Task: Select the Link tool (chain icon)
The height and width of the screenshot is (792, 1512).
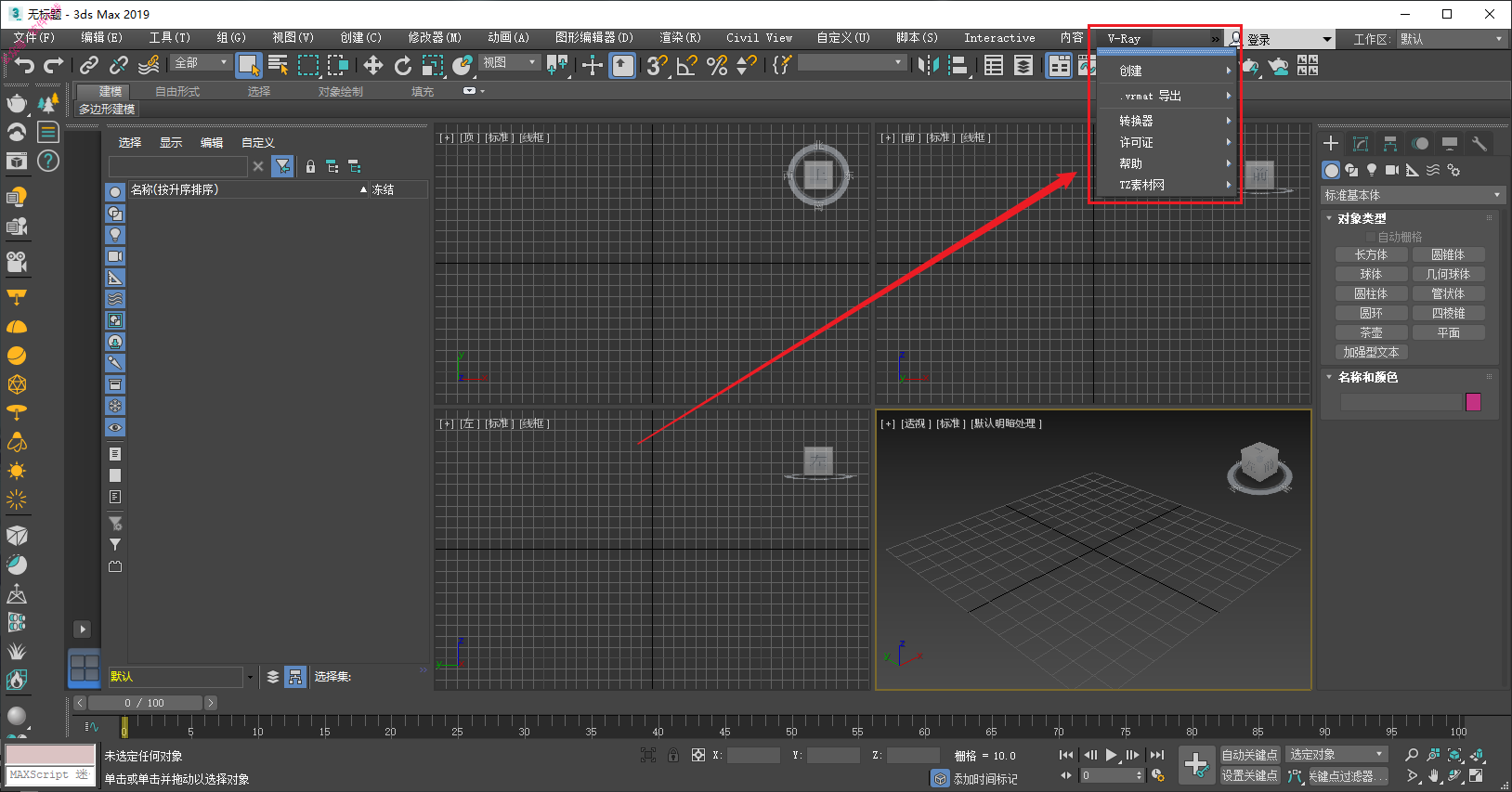Action: (89, 65)
